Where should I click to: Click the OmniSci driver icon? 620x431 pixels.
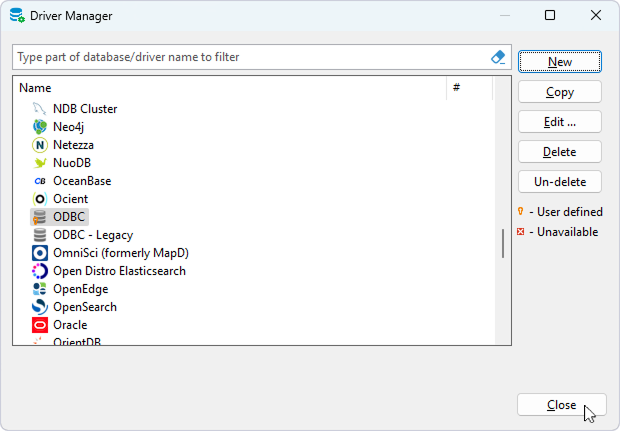tap(40, 253)
